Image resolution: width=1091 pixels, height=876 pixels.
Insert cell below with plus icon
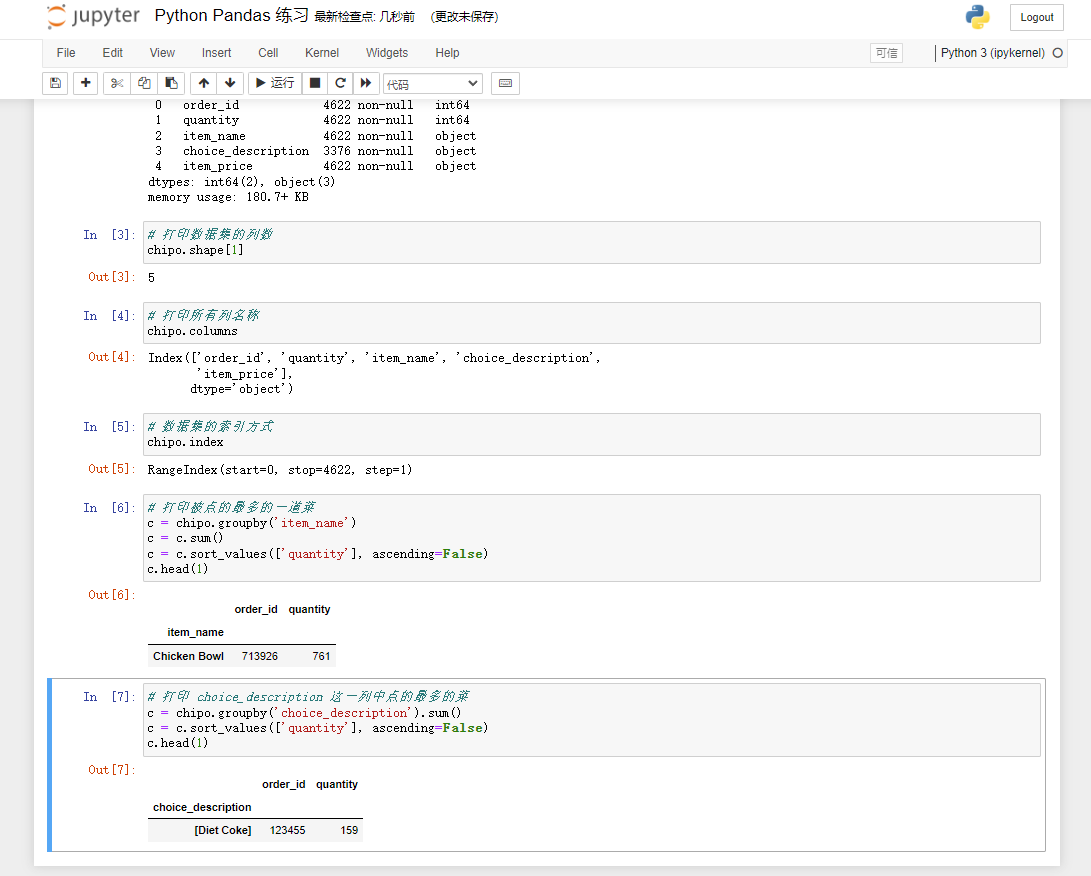tap(86, 83)
